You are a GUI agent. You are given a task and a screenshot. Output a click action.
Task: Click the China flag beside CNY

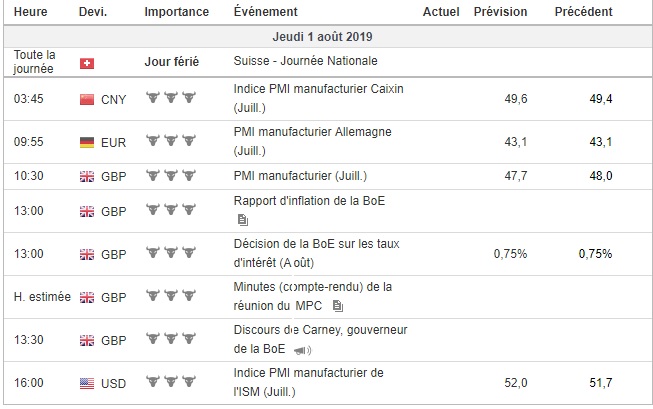[86, 99]
